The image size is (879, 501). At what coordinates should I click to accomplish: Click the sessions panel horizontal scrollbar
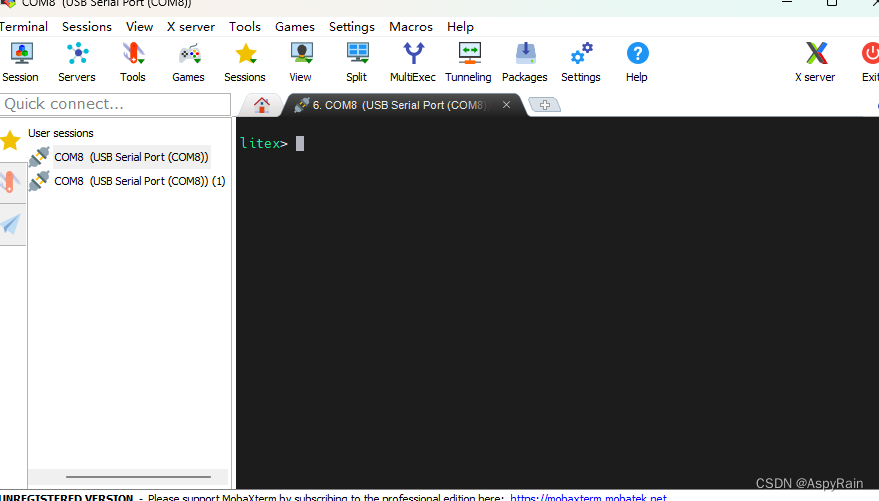pyautogui.click(x=138, y=477)
